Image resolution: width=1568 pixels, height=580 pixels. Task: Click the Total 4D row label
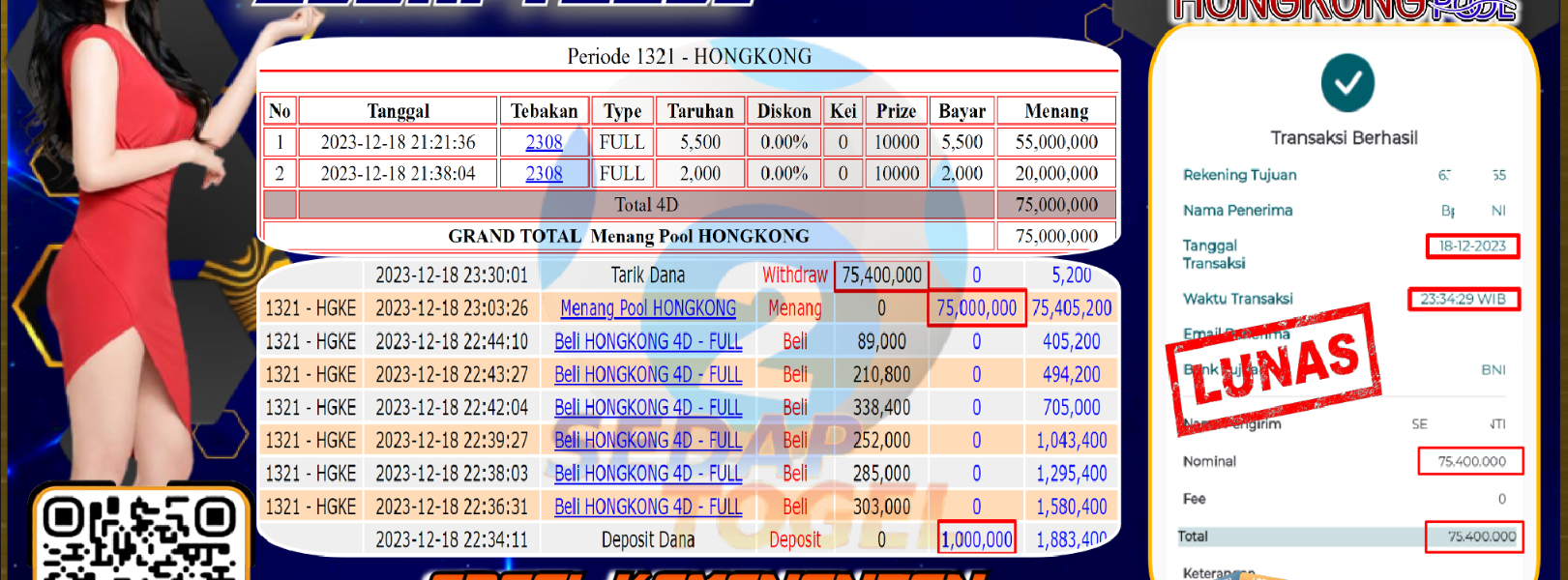pyautogui.click(x=646, y=205)
